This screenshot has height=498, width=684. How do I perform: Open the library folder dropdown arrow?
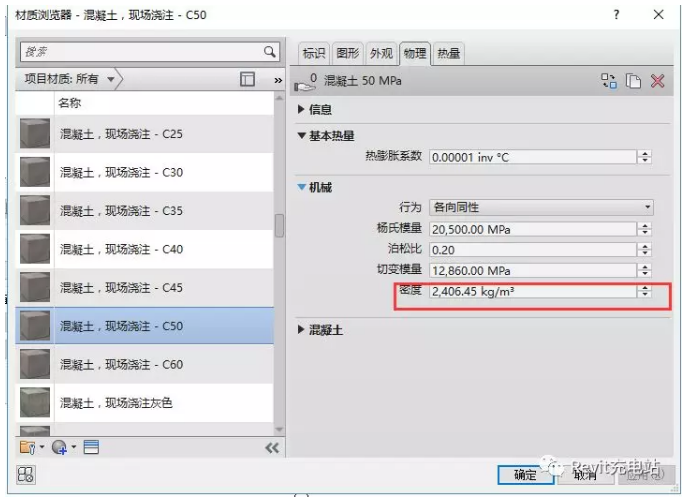click(x=42, y=447)
